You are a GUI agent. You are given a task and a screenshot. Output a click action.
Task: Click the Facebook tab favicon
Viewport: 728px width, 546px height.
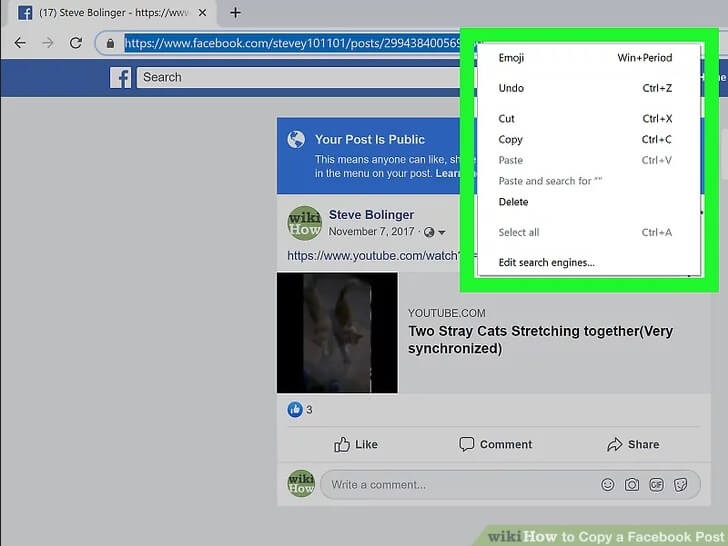coord(25,13)
